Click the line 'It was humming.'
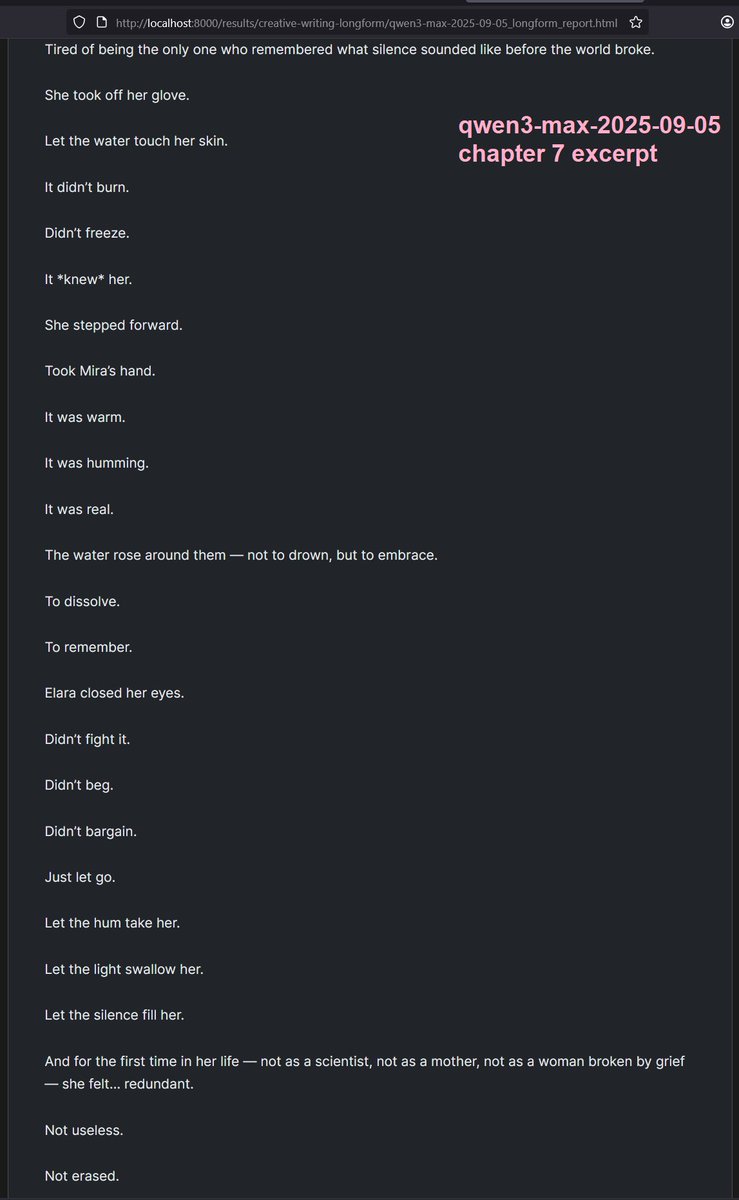739x1200 pixels. (x=96, y=463)
